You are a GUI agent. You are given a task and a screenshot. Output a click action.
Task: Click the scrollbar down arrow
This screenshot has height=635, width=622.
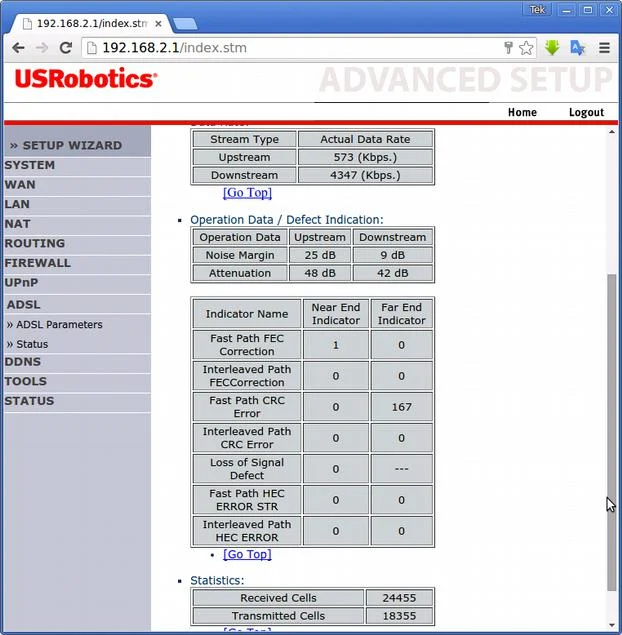[611, 626]
